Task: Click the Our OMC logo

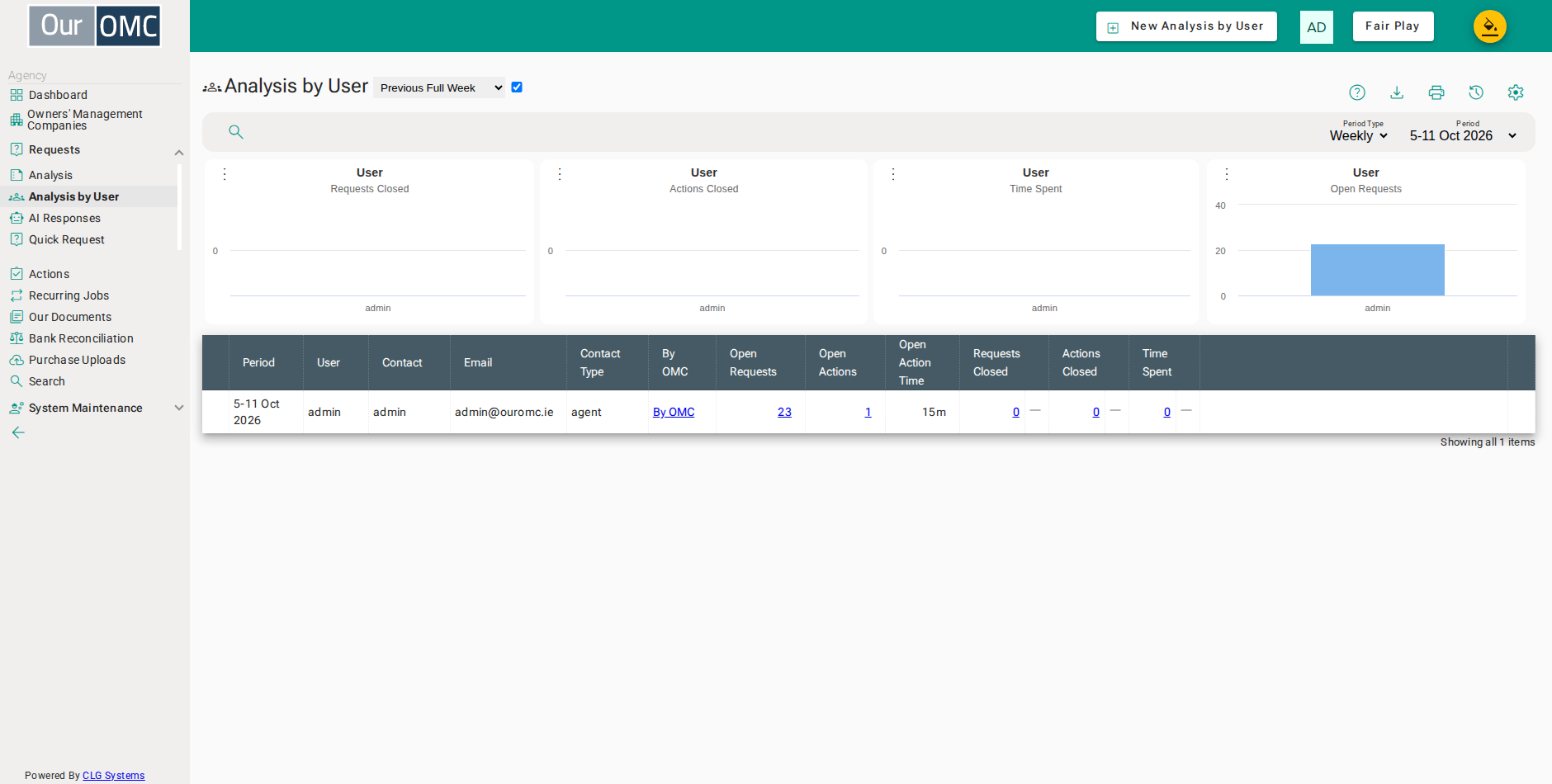Action: [94, 26]
